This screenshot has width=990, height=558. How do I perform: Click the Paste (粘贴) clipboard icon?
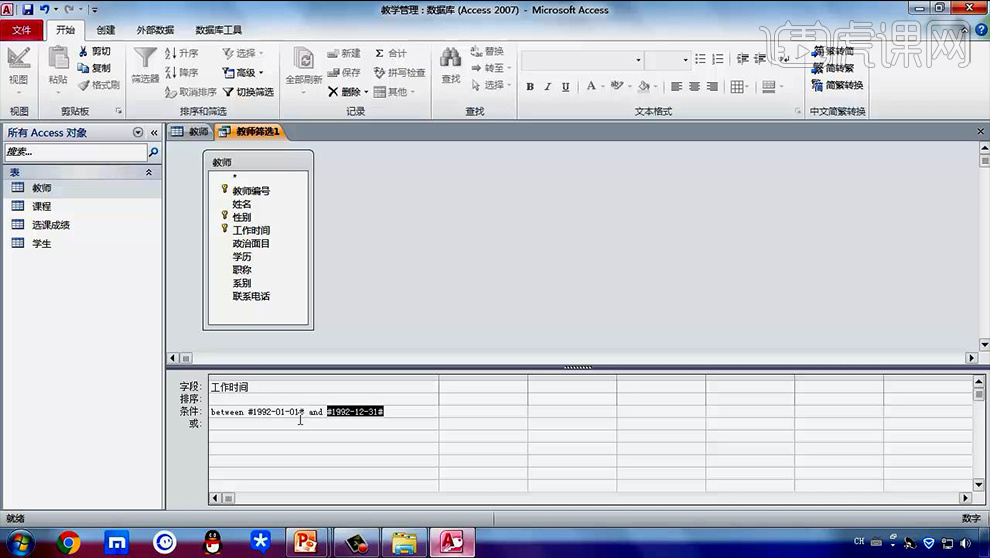pyautogui.click(x=58, y=58)
